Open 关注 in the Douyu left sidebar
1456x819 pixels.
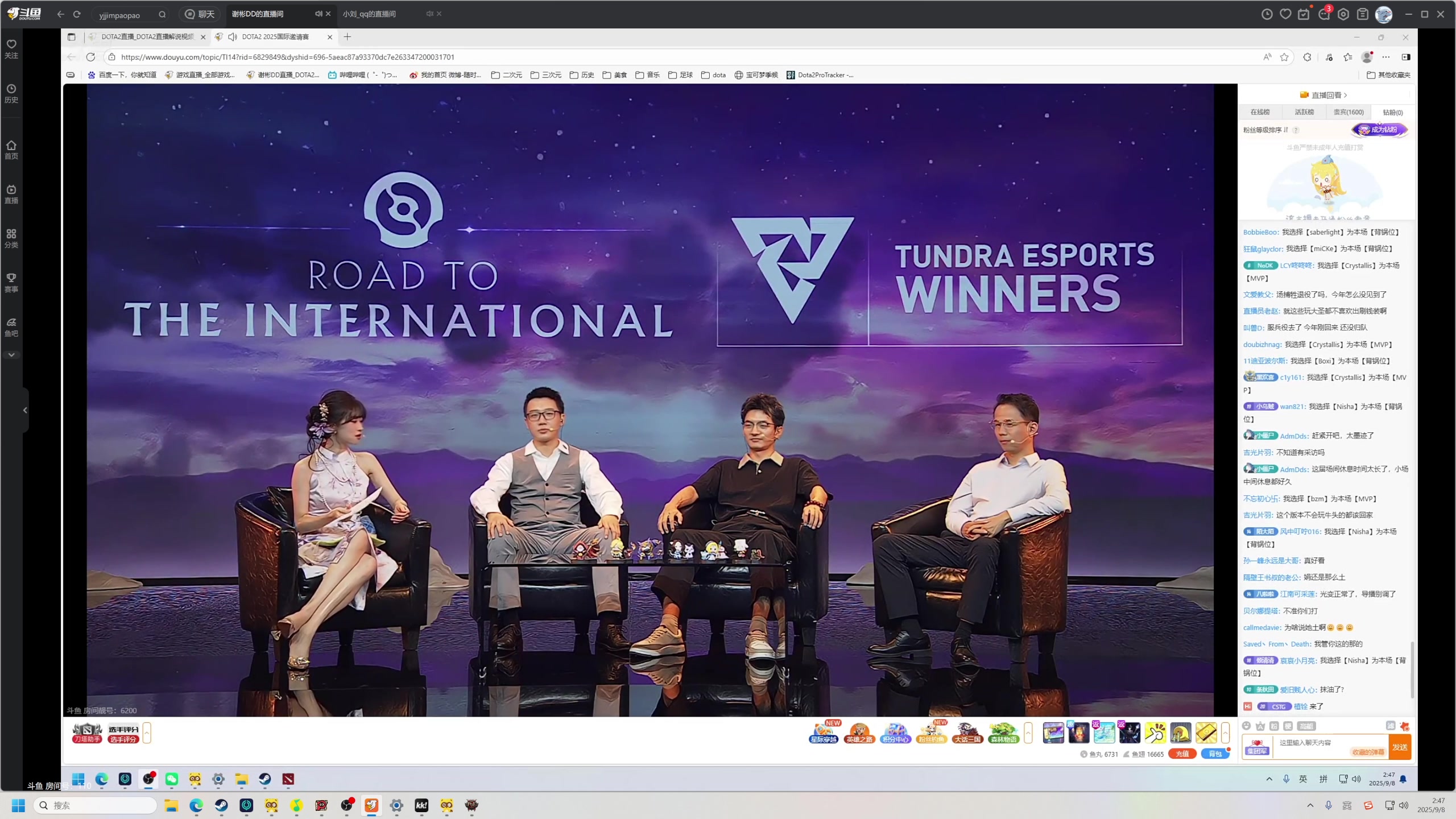tap(11, 49)
